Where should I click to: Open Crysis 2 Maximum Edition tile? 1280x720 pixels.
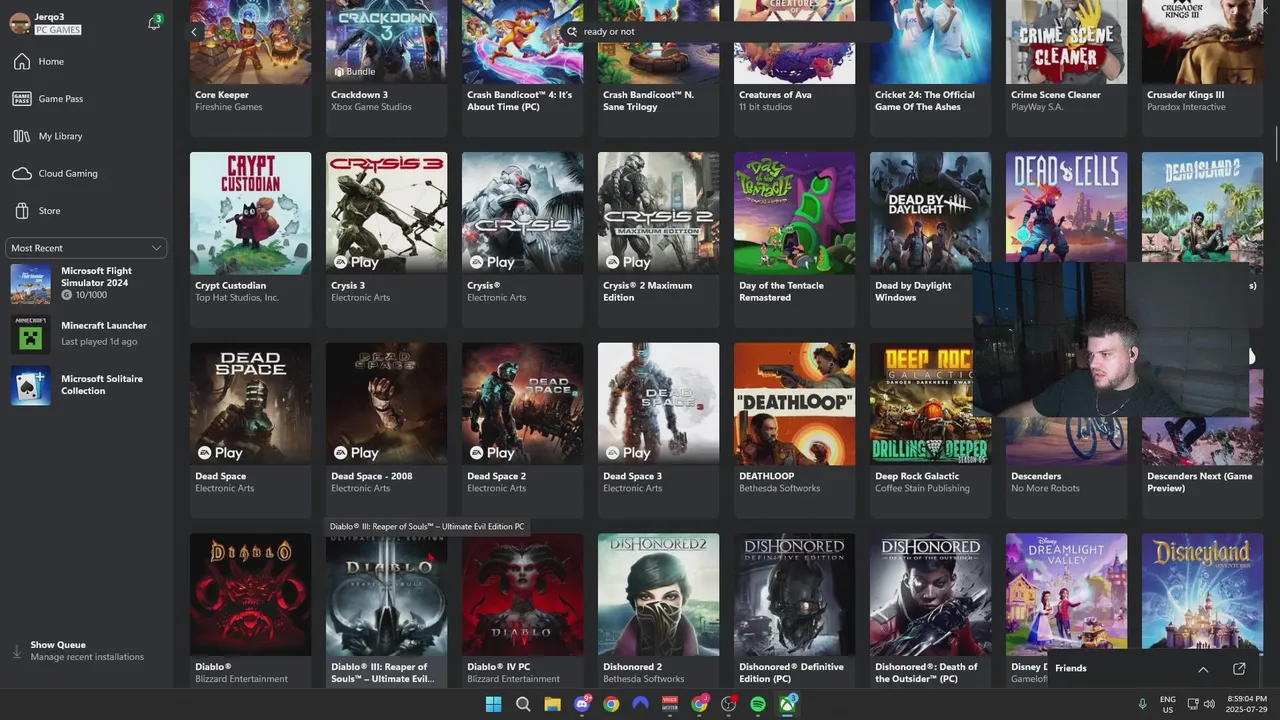(x=658, y=239)
